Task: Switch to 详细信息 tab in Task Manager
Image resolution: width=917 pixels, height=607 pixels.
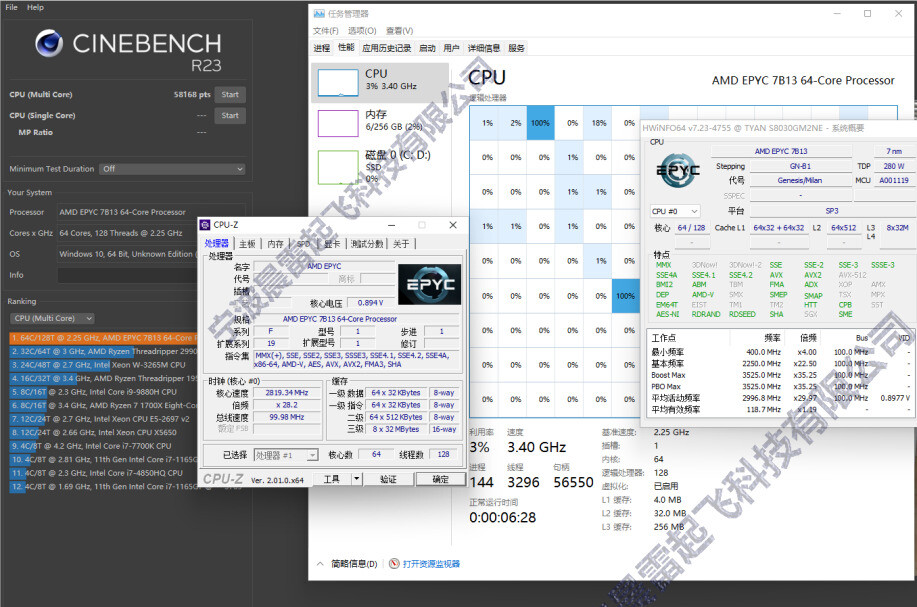Action: tap(484, 48)
